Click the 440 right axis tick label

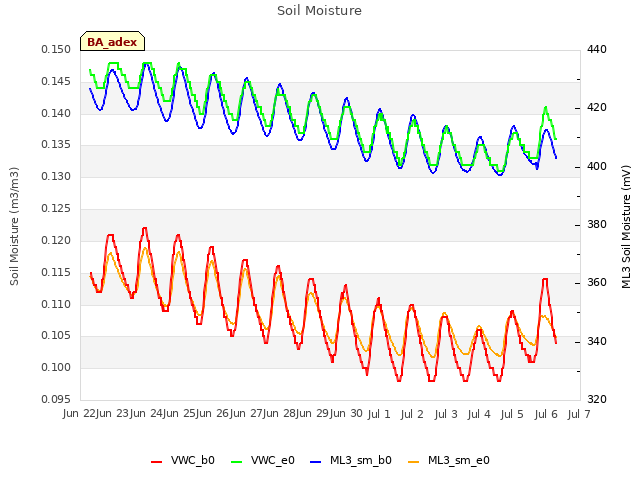coord(597,49)
